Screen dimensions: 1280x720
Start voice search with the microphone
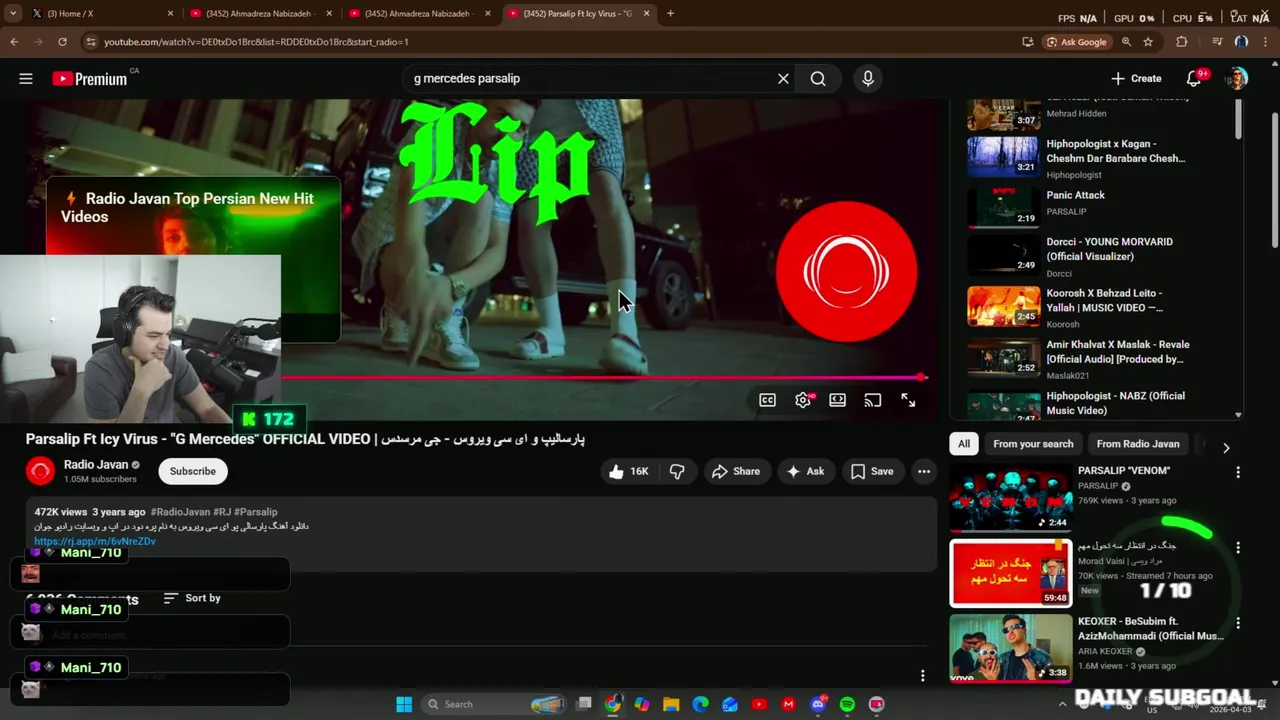coord(868,78)
